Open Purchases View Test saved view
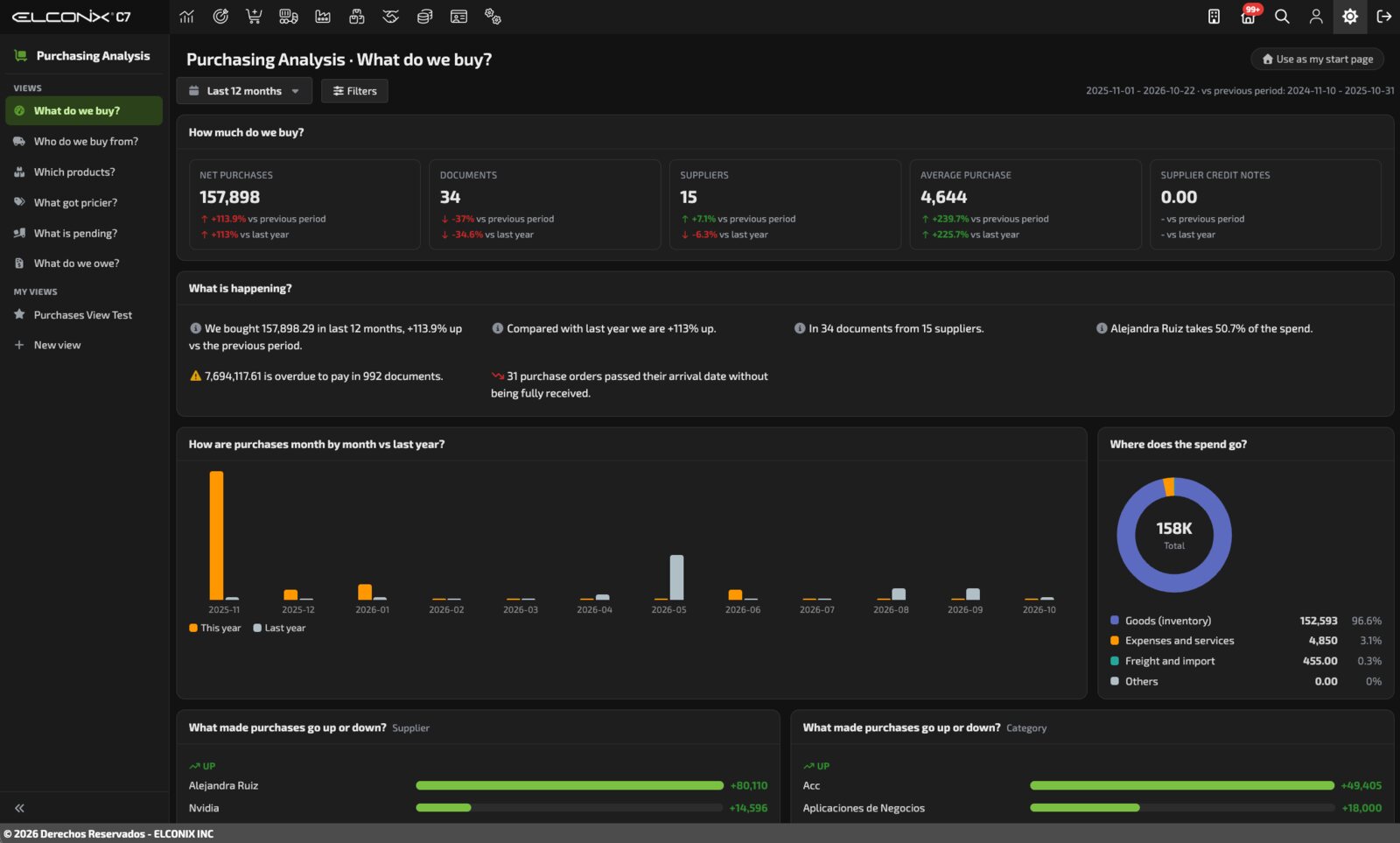The image size is (1400, 843). pyautogui.click(x=84, y=315)
